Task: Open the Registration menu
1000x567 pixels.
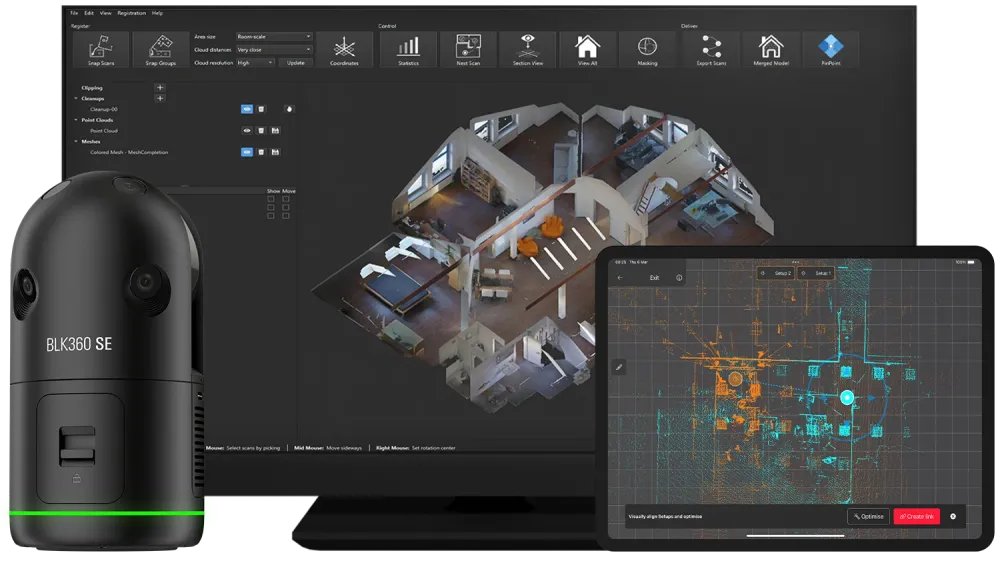Action: (x=131, y=13)
